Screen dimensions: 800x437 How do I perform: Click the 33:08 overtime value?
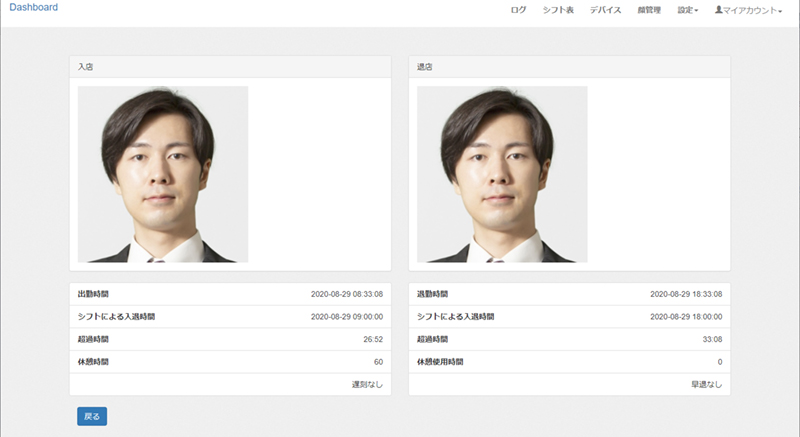[711, 339]
